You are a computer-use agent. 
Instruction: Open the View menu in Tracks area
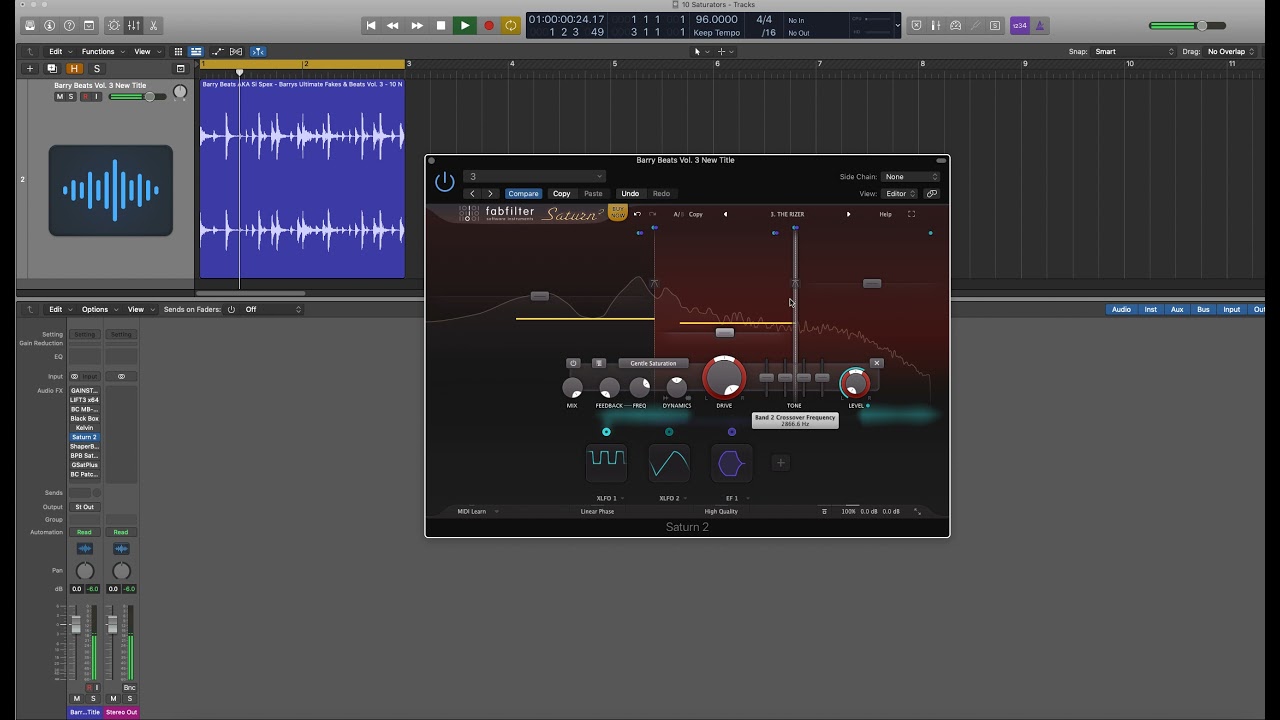(x=146, y=52)
